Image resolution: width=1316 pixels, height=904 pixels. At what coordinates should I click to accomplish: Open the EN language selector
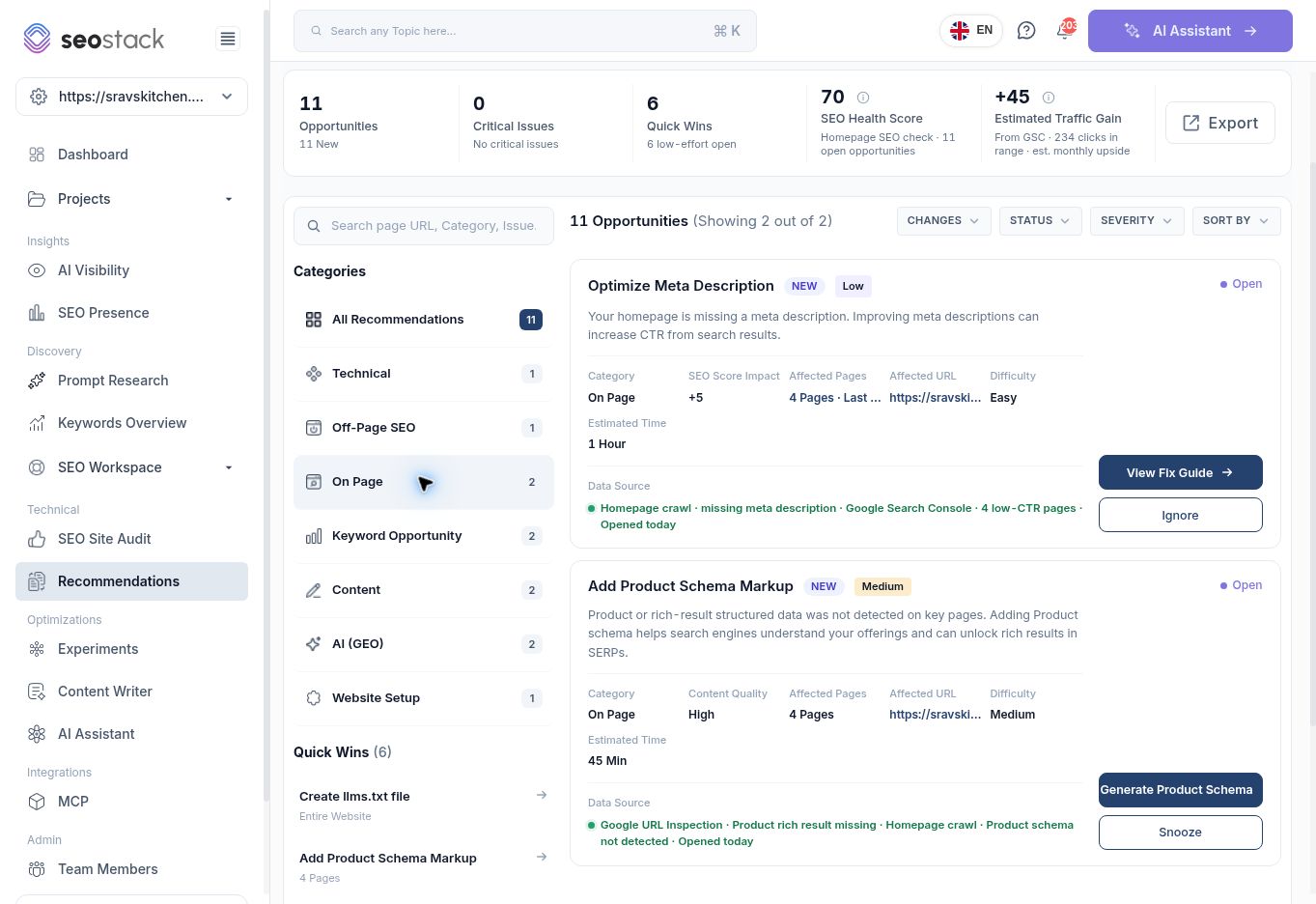point(971,31)
